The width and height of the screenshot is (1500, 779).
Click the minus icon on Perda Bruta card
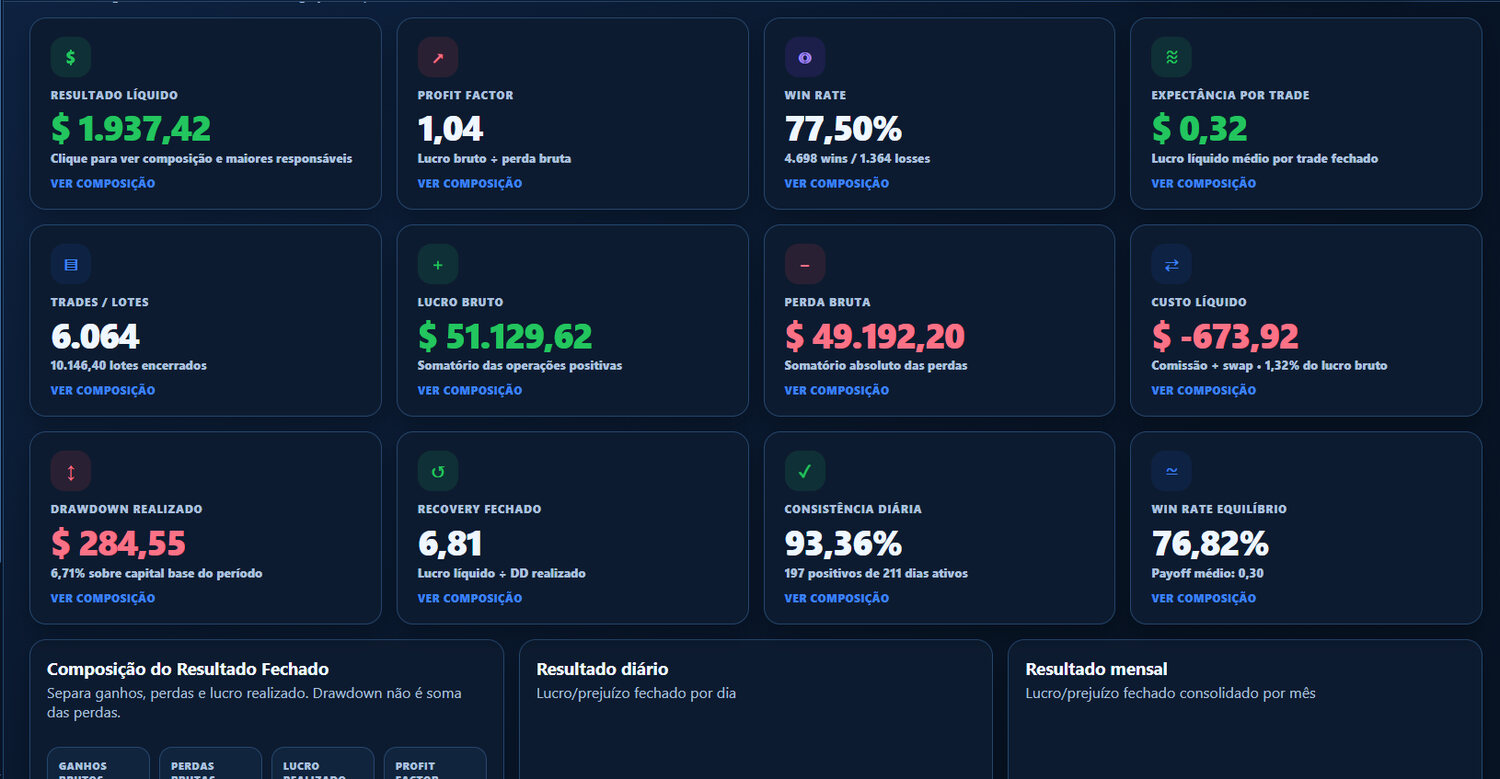coord(805,264)
